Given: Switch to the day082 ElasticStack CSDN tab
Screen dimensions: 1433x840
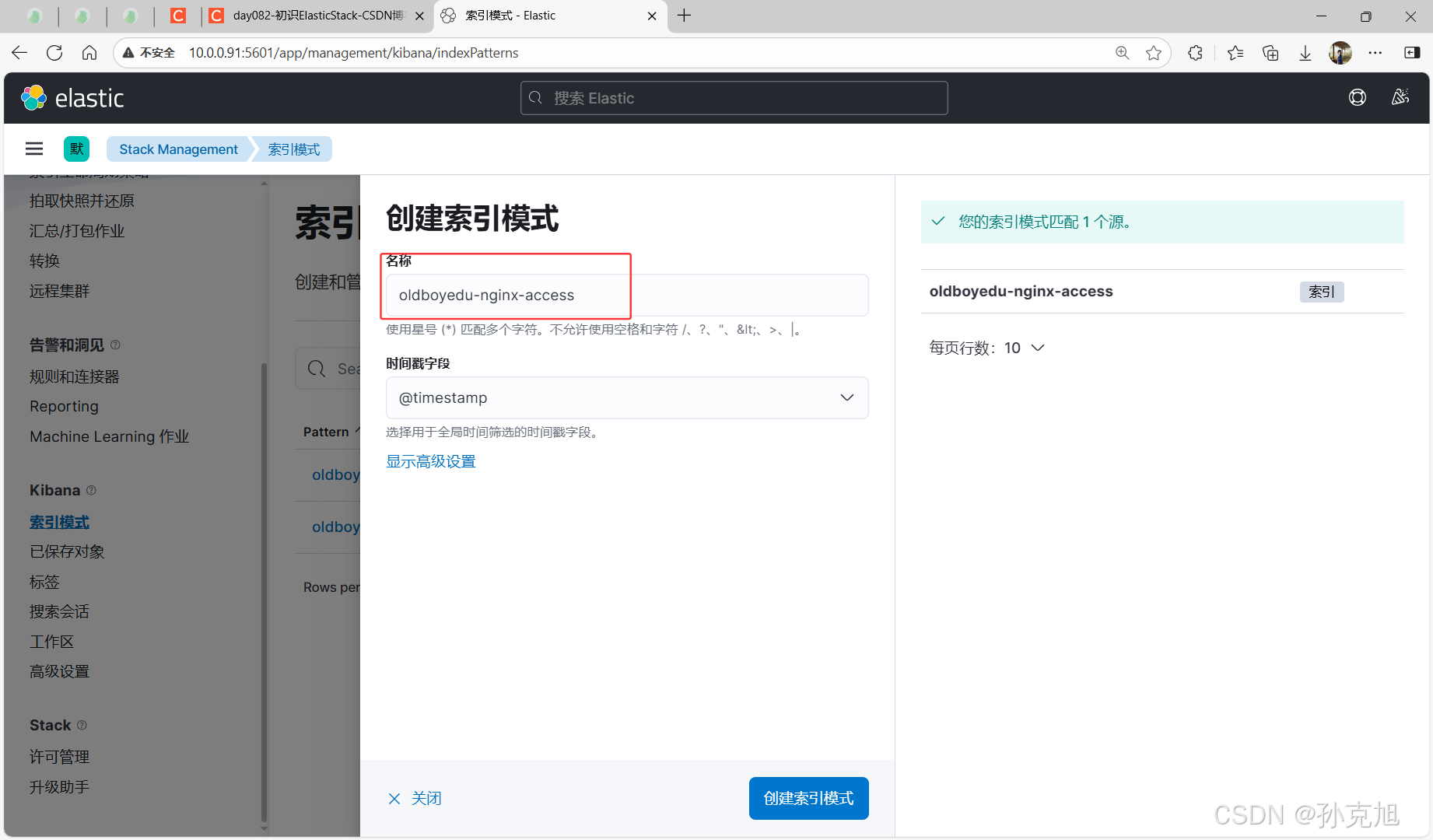Looking at the screenshot, I should (x=319, y=16).
